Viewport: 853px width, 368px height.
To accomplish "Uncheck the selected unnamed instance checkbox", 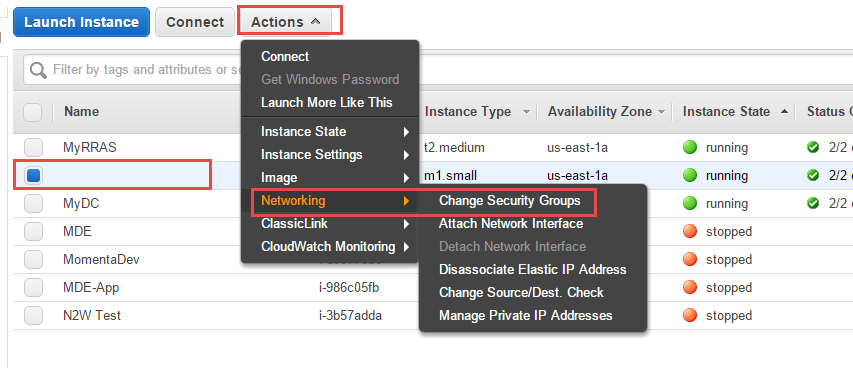I will [x=33, y=175].
